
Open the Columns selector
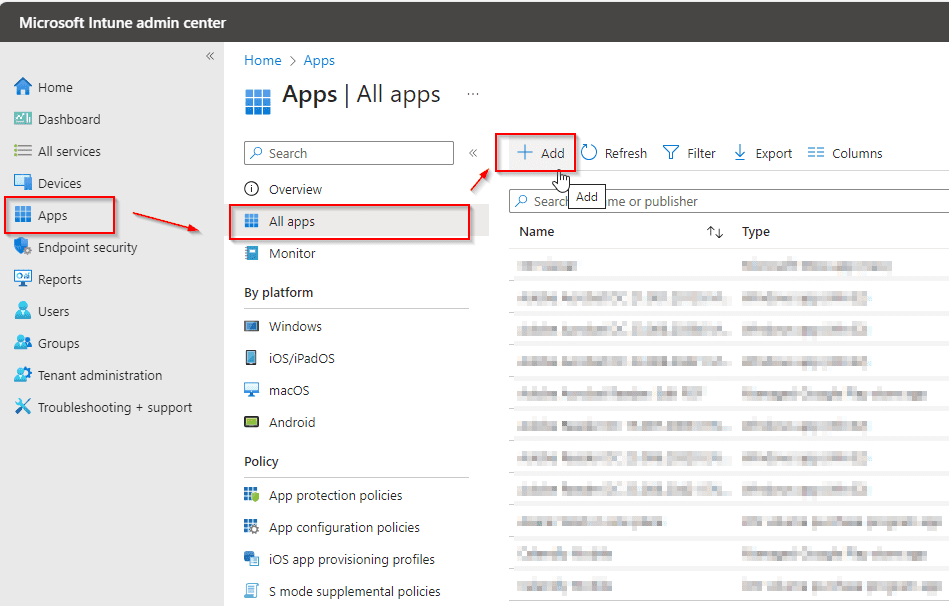click(x=844, y=152)
